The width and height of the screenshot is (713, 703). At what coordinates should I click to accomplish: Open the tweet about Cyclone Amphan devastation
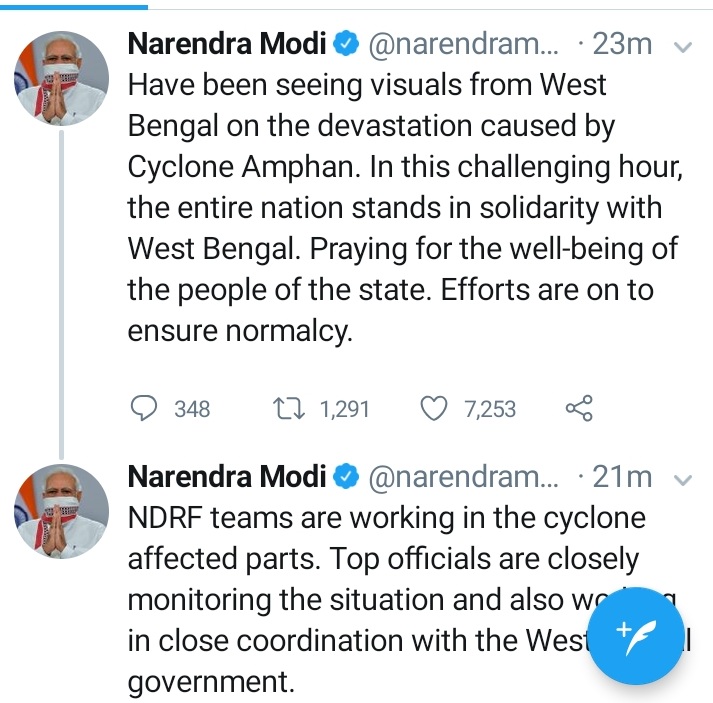[x=400, y=208]
